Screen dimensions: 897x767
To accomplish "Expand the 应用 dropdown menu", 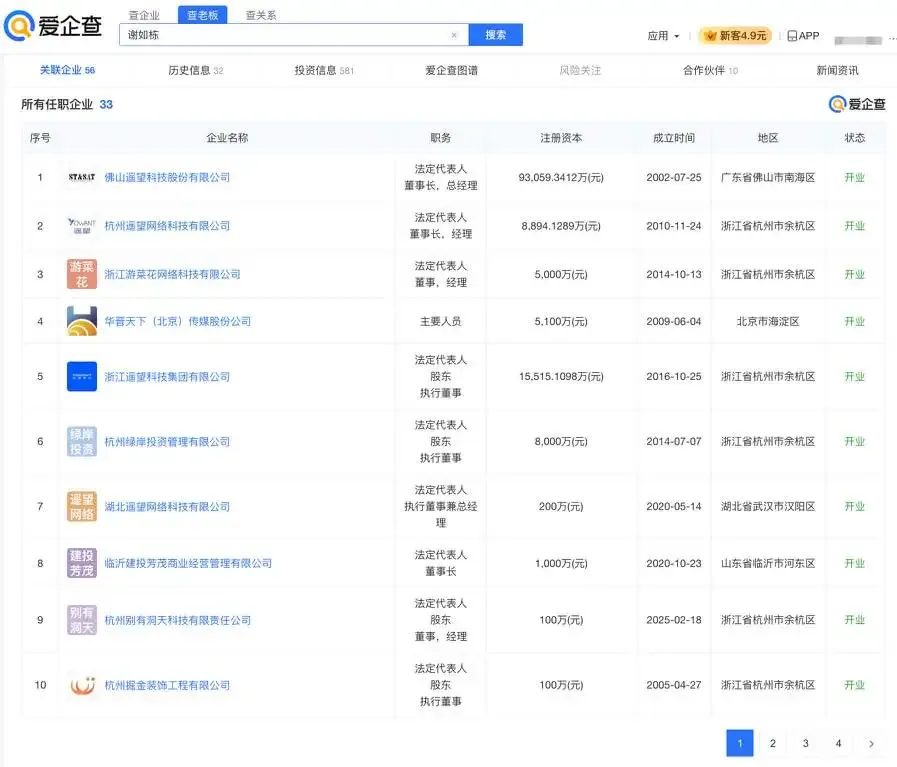I will (x=663, y=36).
